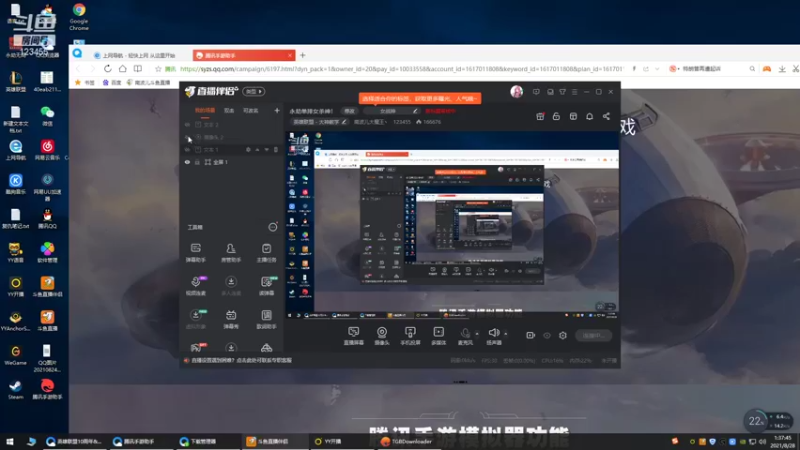The height and width of the screenshot is (450, 800).
Task: Open the tool box more-options circle icon
Action: pyautogui.click(x=273, y=227)
